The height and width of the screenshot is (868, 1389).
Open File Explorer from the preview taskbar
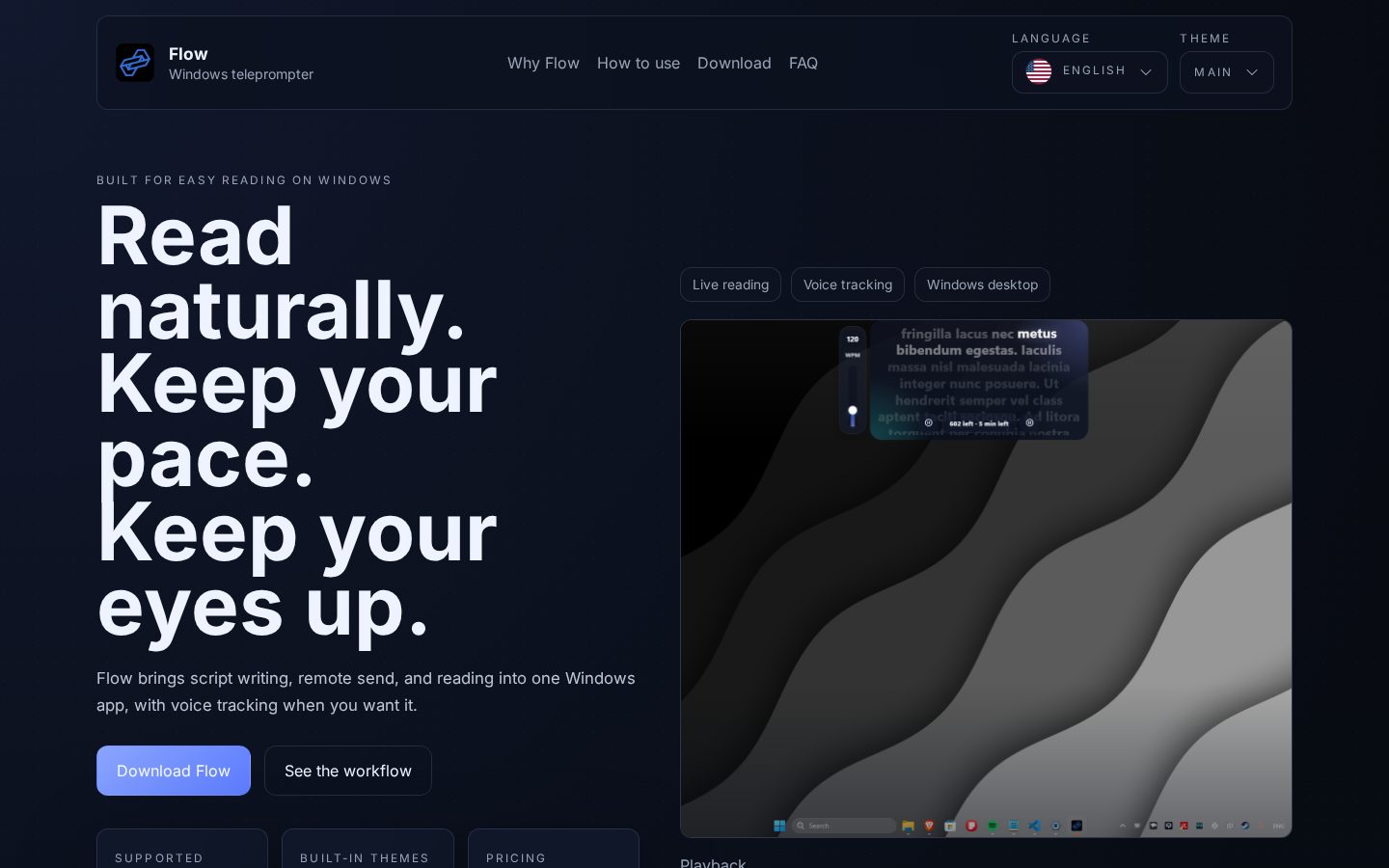(x=908, y=826)
